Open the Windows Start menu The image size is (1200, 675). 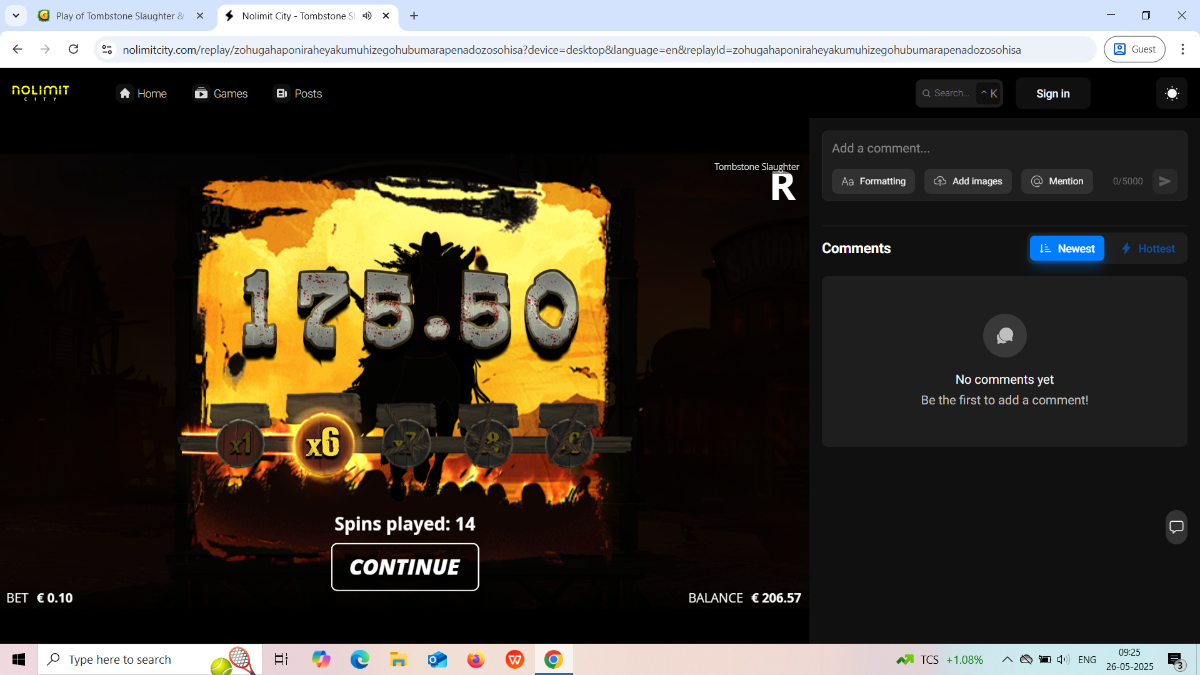[18, 659]
